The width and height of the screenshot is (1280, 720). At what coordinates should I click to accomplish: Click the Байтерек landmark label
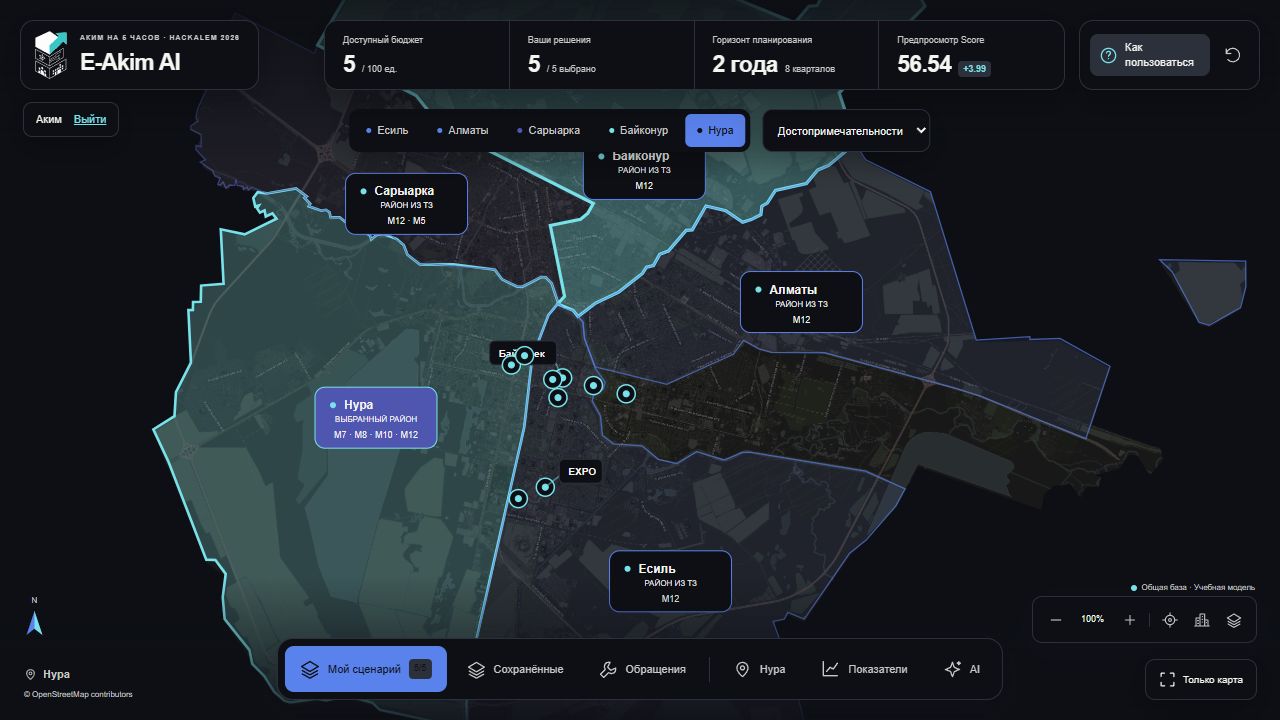(523, 353)
